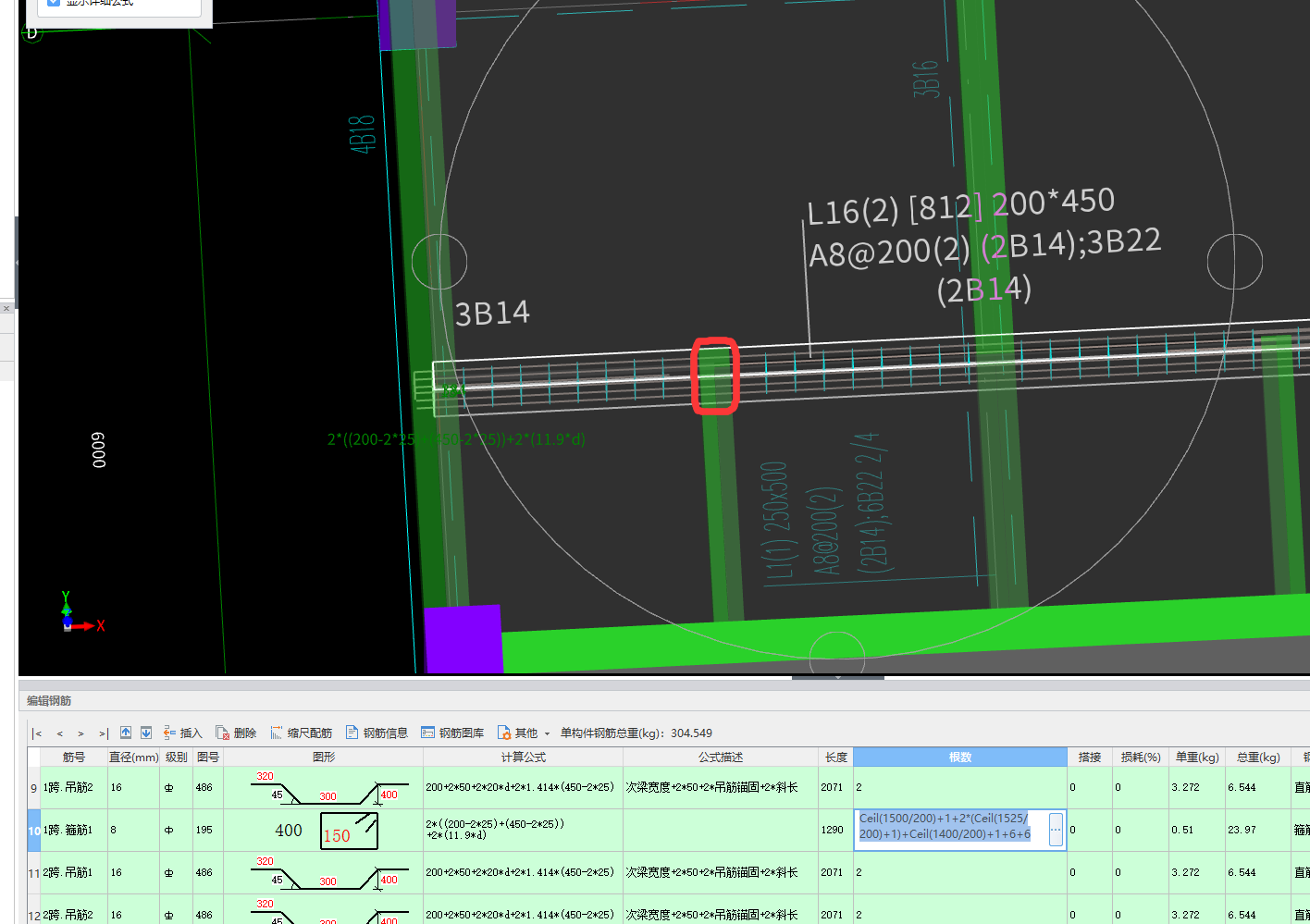Select the 1跨.箍筋1 name cell
This screenshot has width=1310, height=924.
point(74,831)
